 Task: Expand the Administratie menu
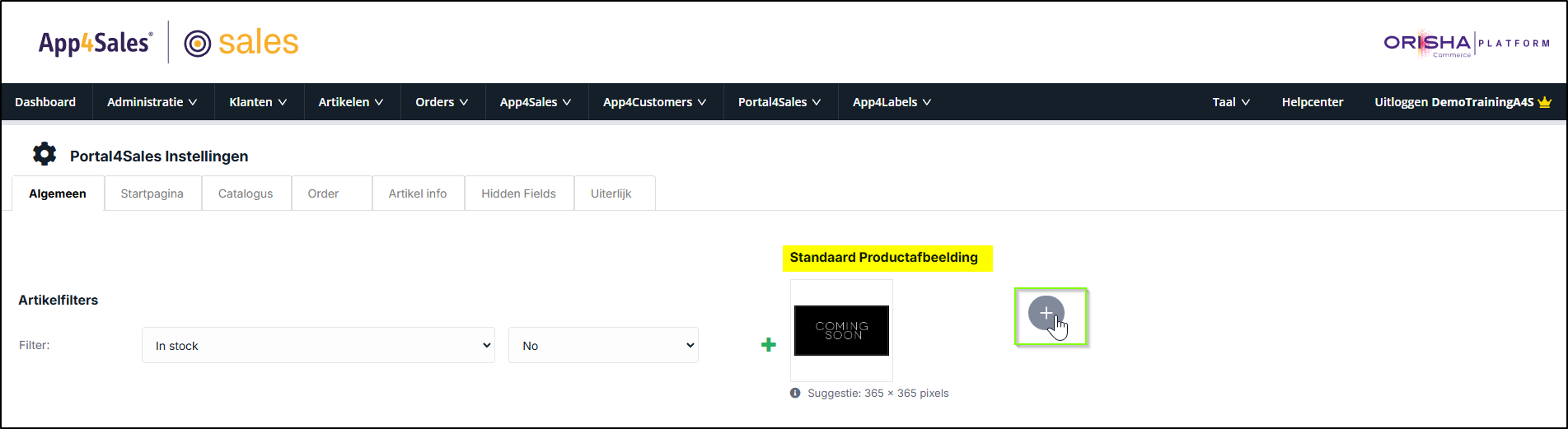coord(152,102)
